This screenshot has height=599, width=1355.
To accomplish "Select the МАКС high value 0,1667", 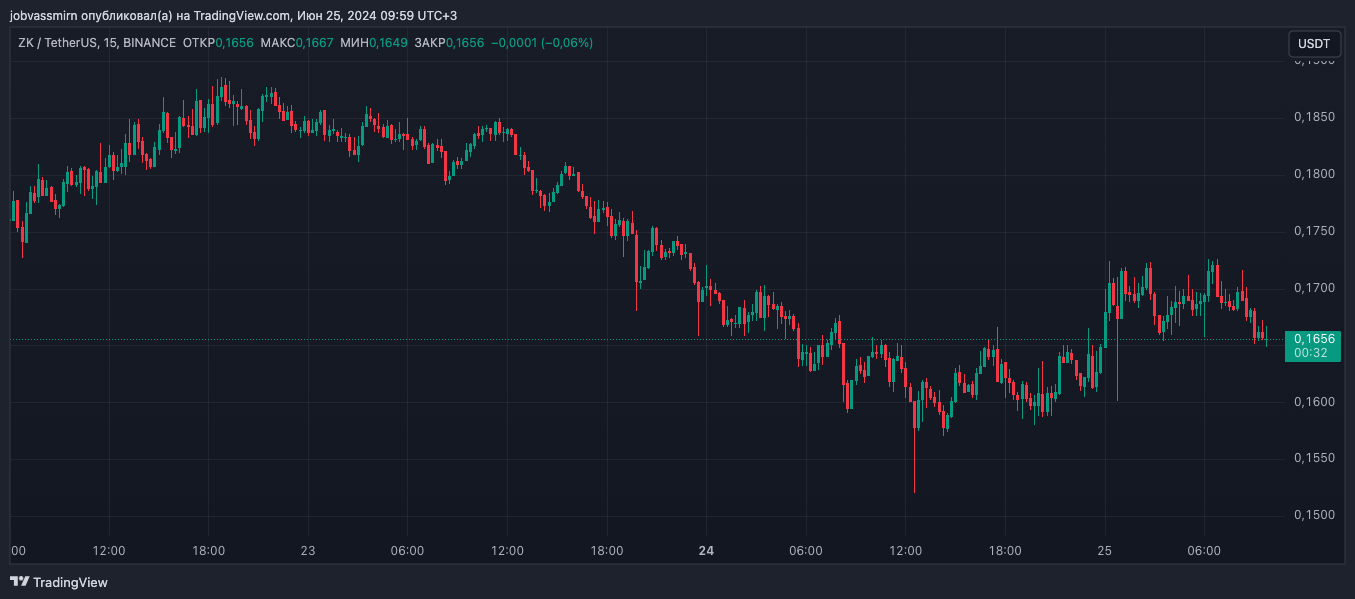I will click(x=314, y=43).
